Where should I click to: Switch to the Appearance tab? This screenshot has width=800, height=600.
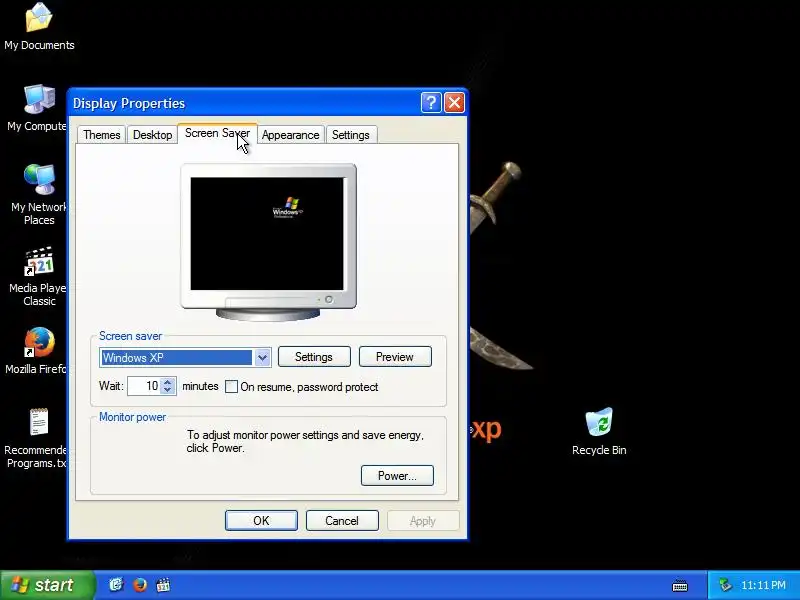point(290,135)
